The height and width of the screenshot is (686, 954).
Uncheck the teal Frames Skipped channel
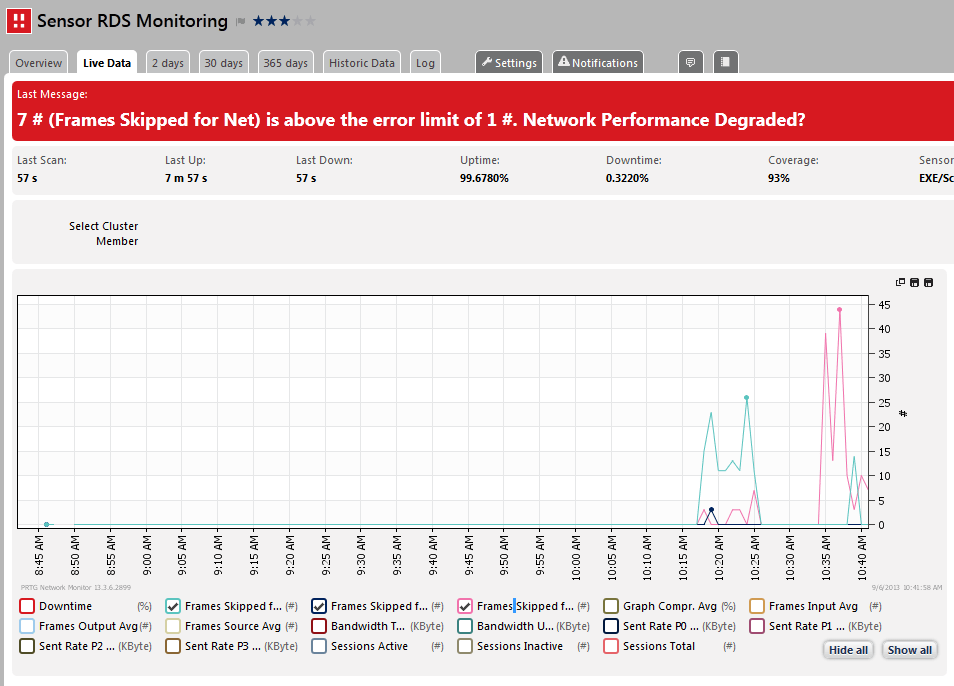click(173, 606)
